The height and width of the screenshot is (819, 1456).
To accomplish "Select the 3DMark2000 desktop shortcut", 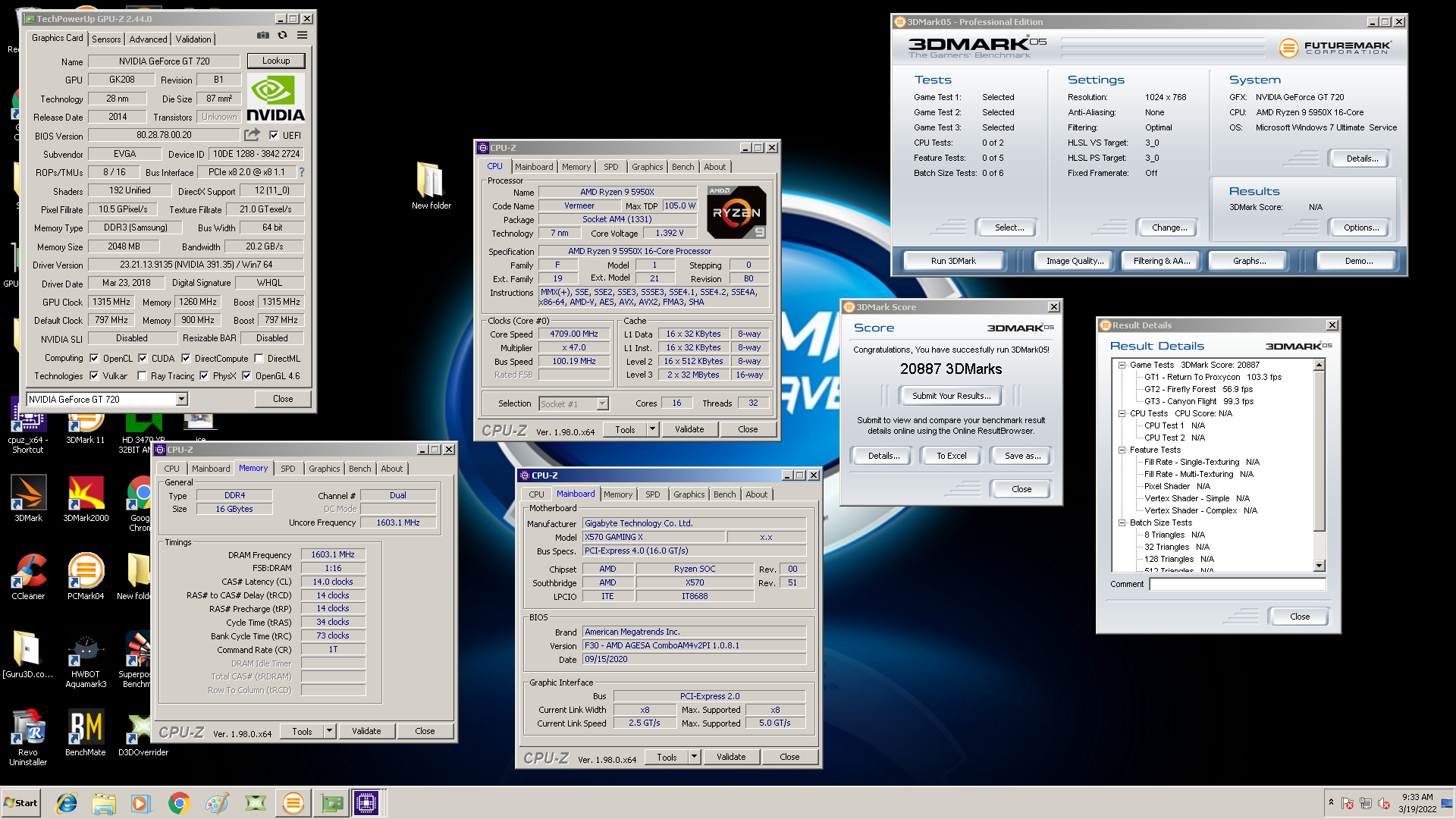I will (x=86, y=499).
